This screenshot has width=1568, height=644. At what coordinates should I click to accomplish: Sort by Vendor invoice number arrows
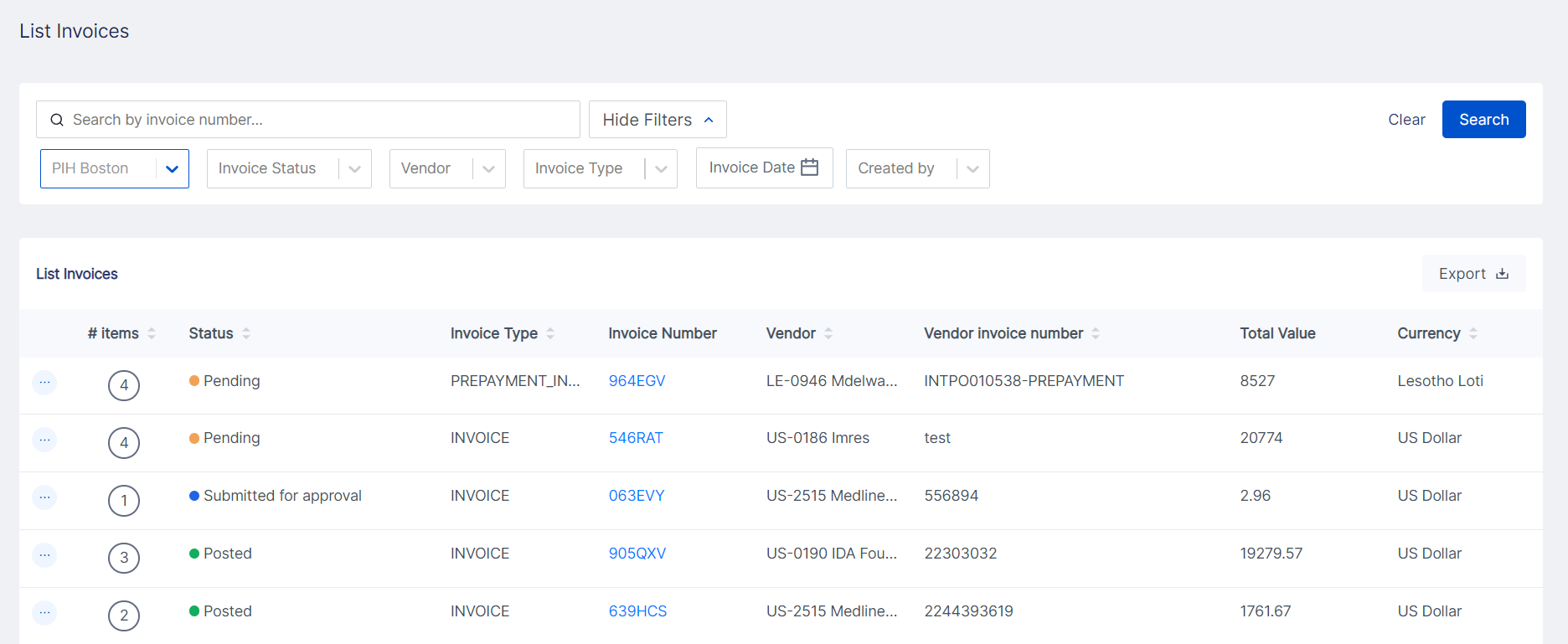[1096, 333]
